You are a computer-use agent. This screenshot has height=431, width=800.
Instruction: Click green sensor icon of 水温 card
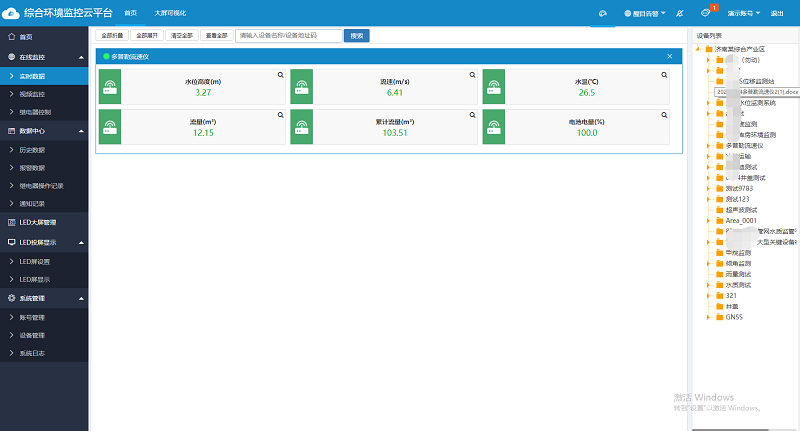(493, 87)
